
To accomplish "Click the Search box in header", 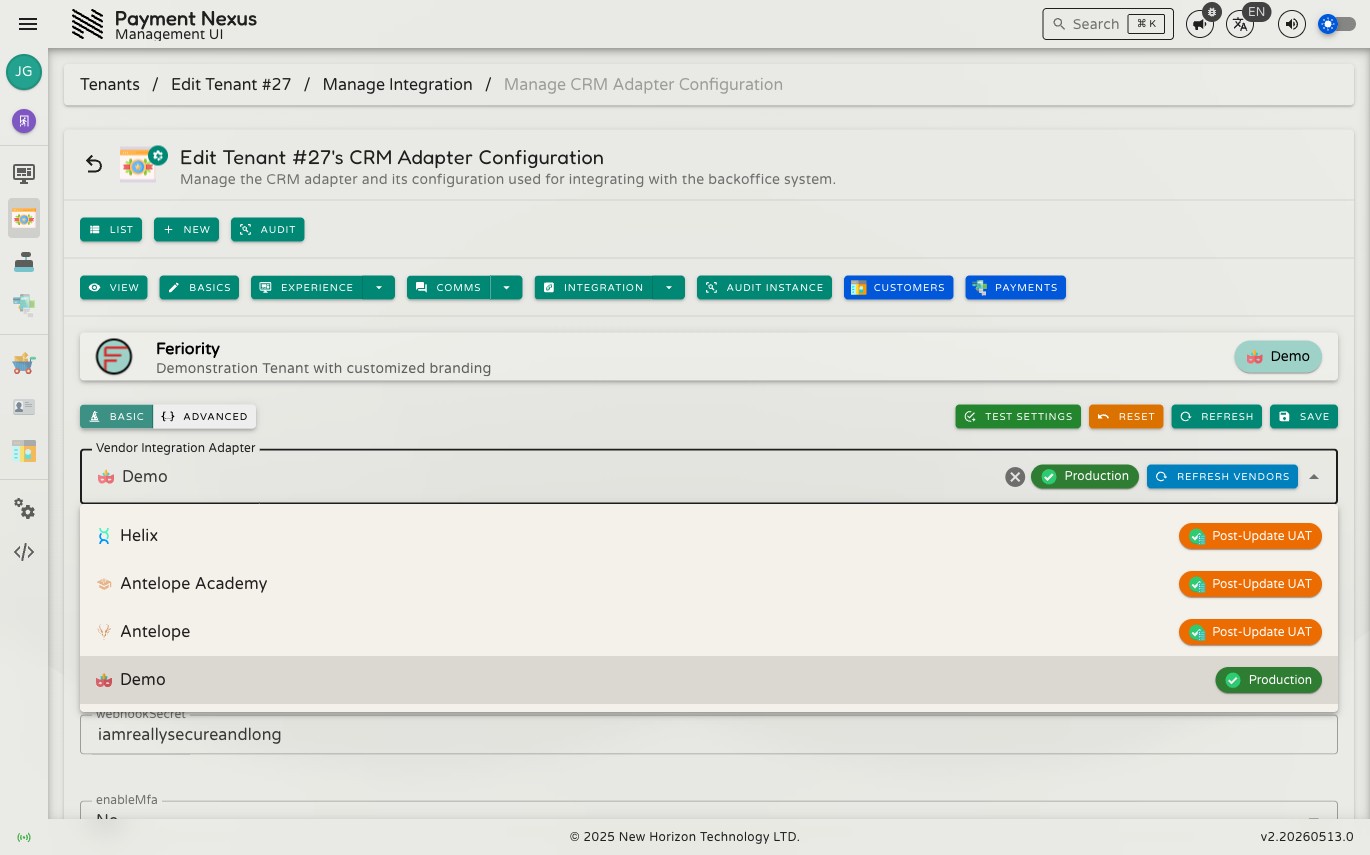I will tap(1107, 24).
